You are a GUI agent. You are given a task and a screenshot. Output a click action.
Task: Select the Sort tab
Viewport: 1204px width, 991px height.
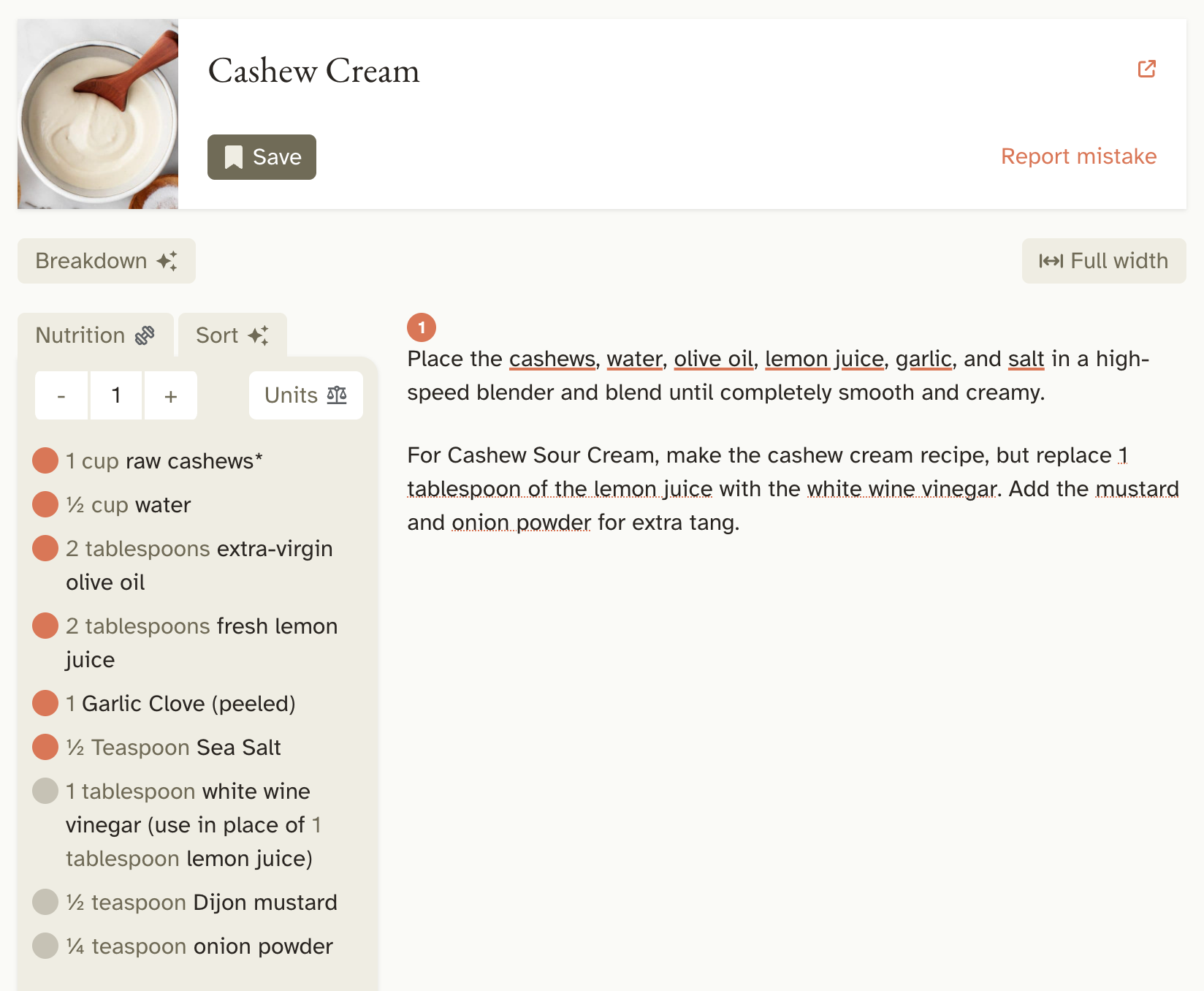[x=232, y=335]
